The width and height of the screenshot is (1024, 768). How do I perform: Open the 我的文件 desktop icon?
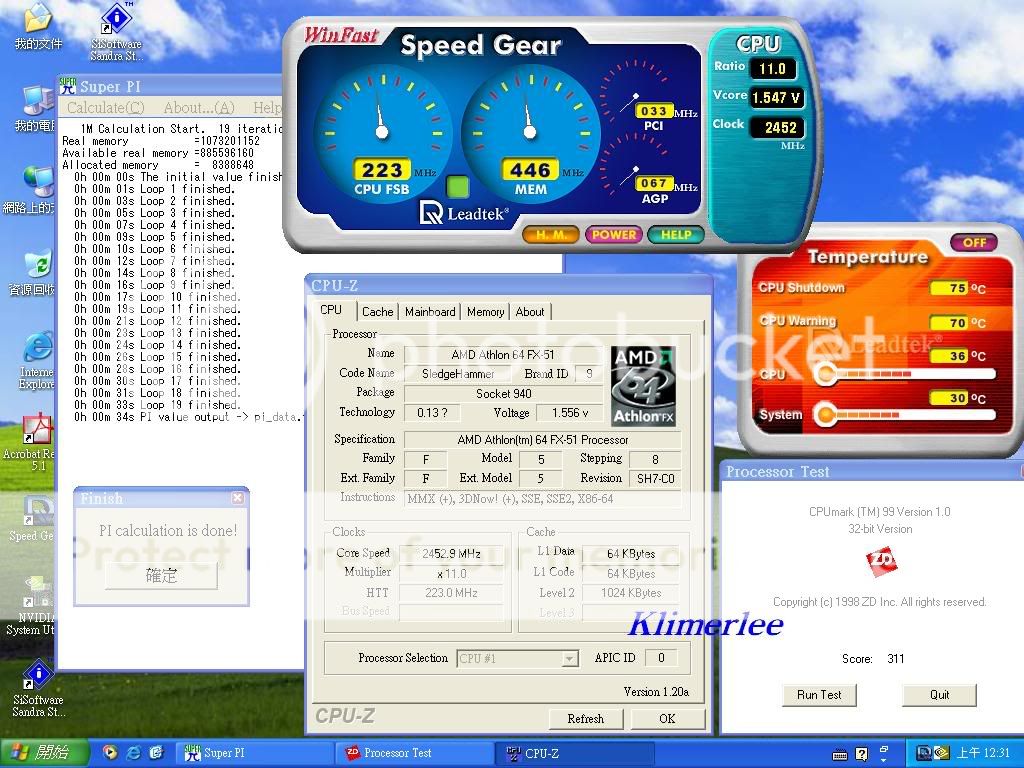pyautogui.click(x=38, y=26)
